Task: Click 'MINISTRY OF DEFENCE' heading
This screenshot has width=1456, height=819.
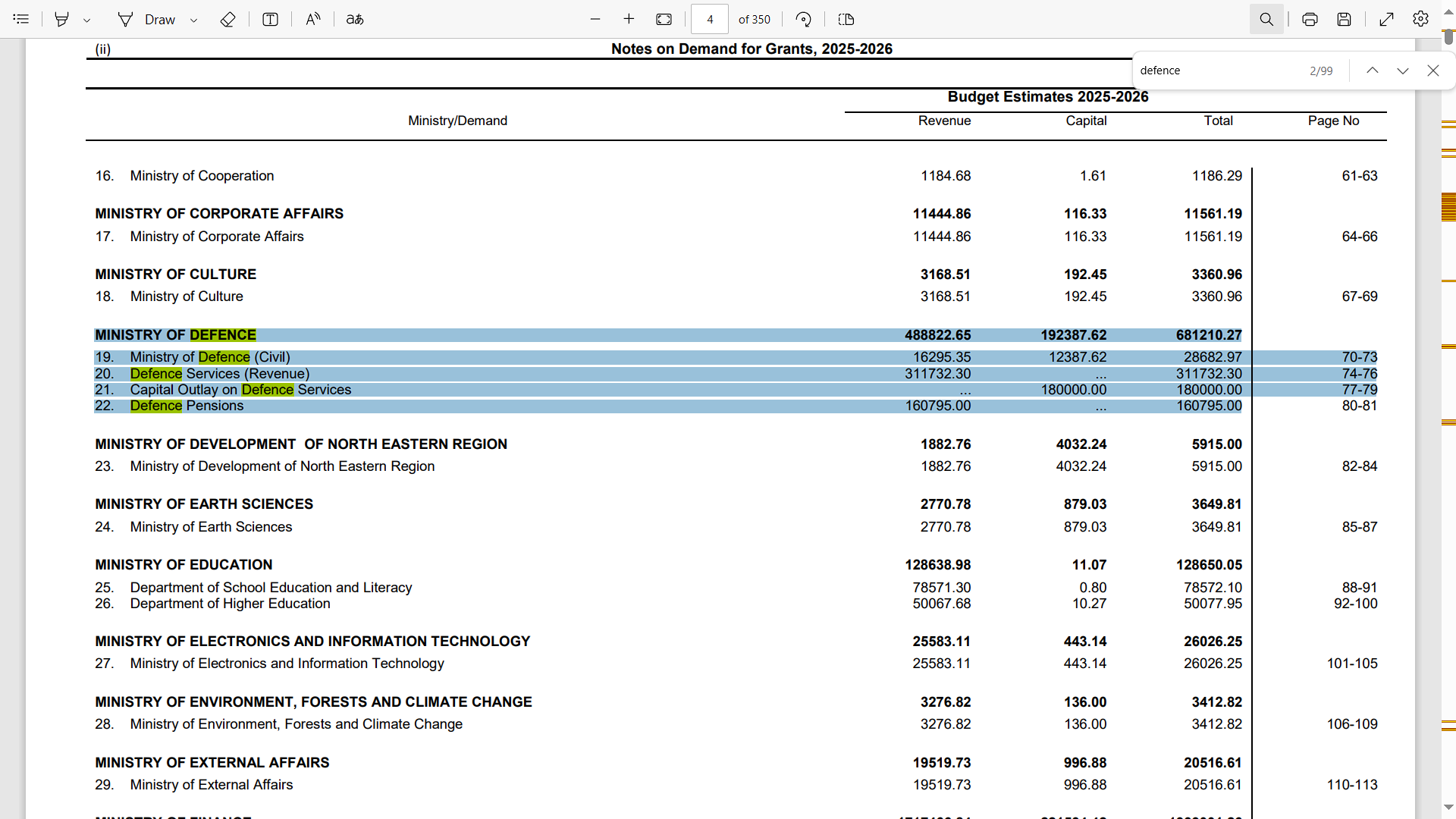Action: tap(175, 335)
